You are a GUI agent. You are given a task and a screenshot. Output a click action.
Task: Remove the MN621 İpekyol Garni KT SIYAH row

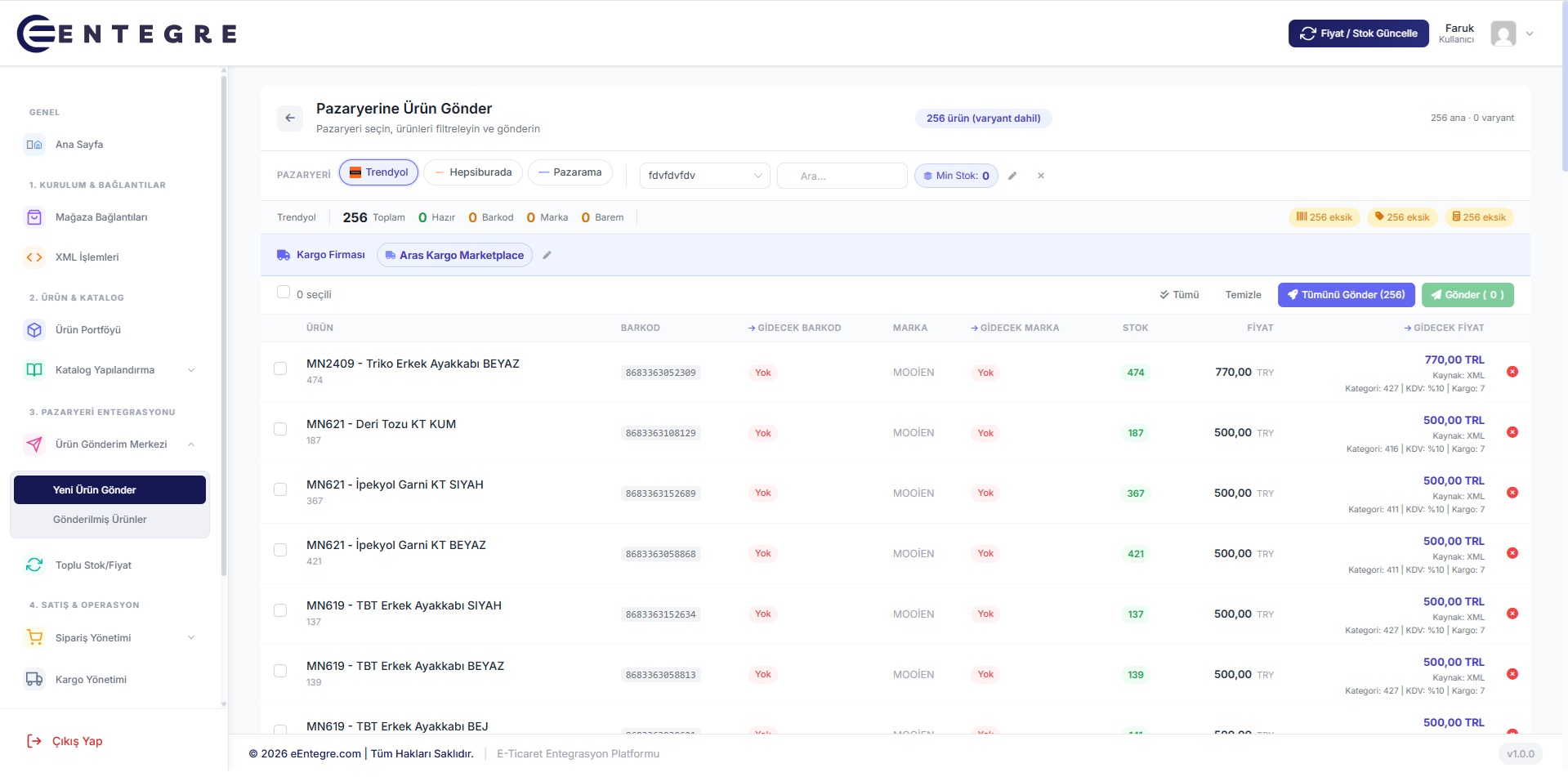pos(1512,493)
